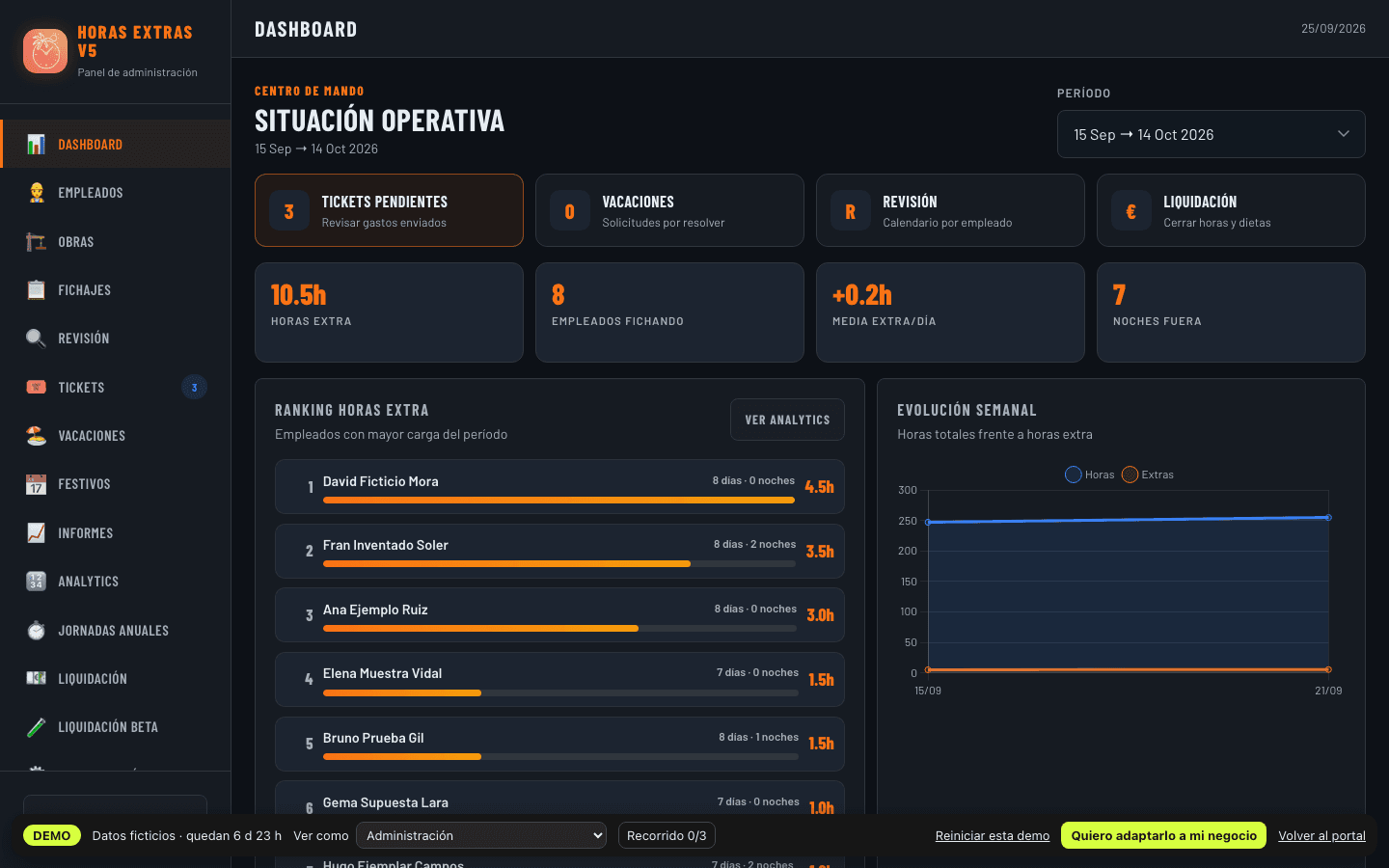Click David Ficticio Mora's hours progress bar
Viewport: 1389px width, 868px height.
(x=560, y=500)
